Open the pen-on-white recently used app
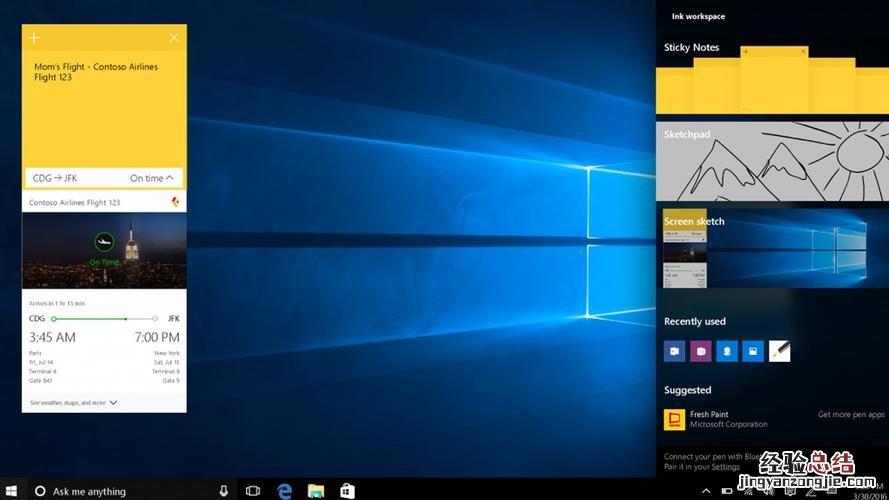Viewport: 889px width, 500px height. point(779,351)
